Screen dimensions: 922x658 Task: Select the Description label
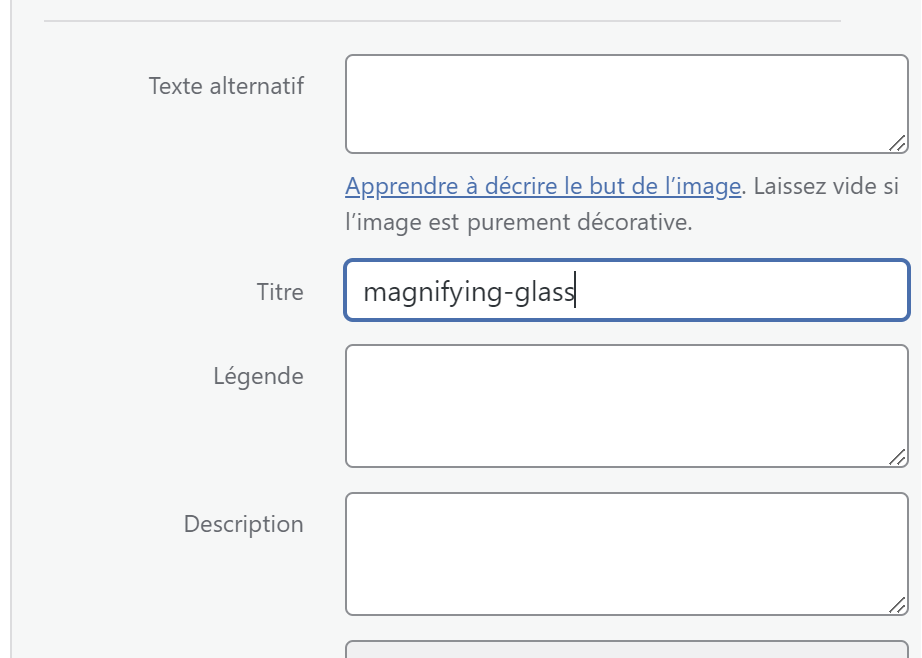[243, 524]
